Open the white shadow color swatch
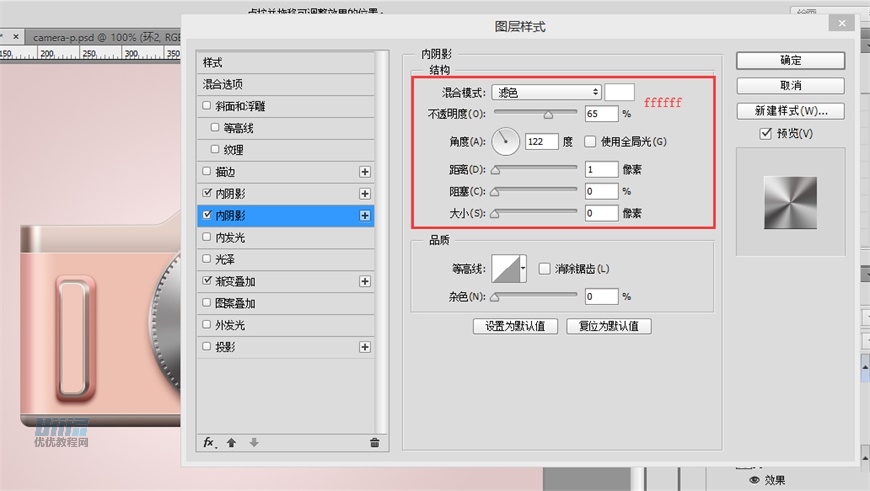Image resolution: width=870 pixels, height=491 pixels. coord(619,92)
